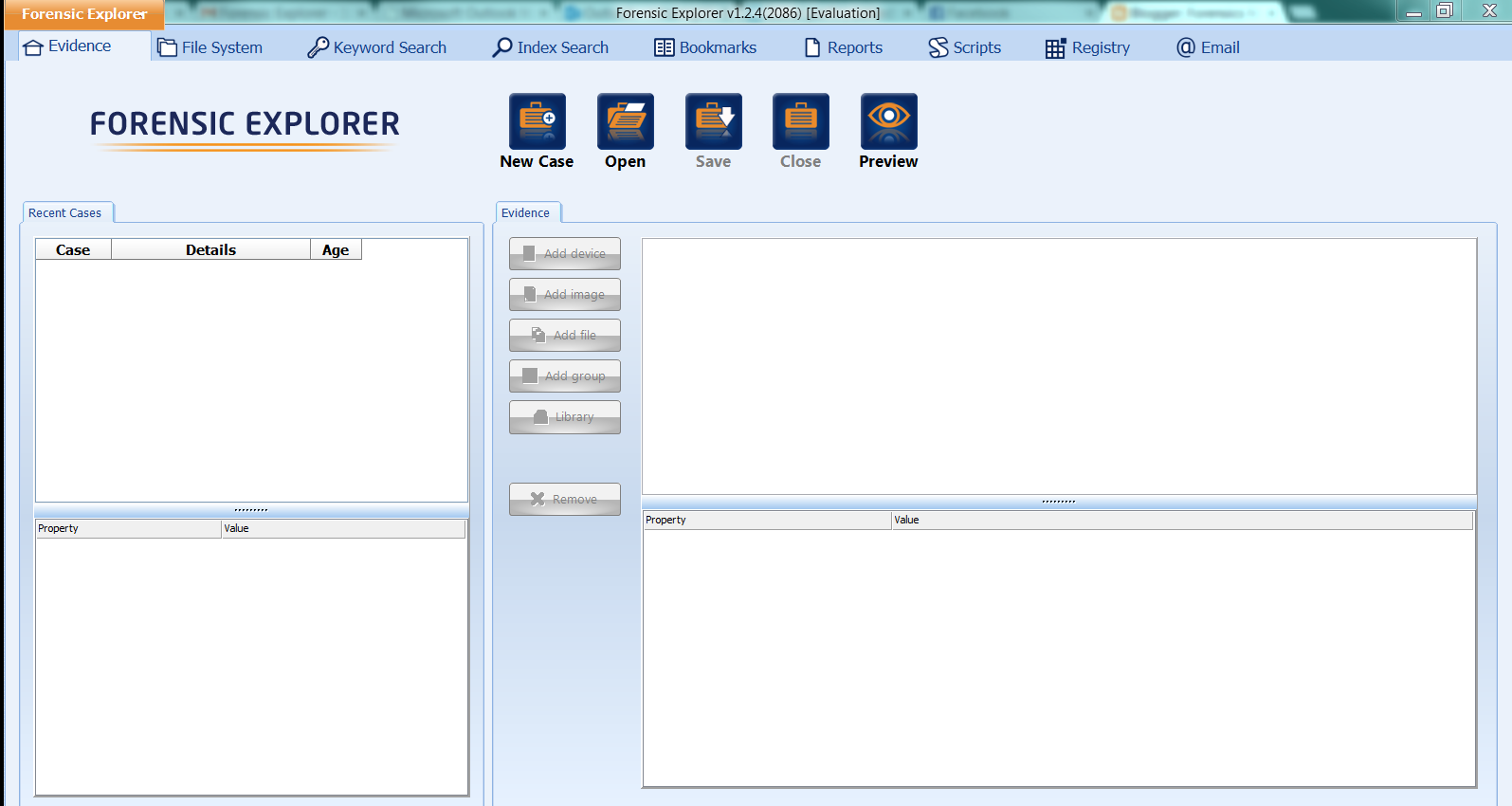
Task: Switch to the Bookmarks tab
Action: click(x=705, y=47)
